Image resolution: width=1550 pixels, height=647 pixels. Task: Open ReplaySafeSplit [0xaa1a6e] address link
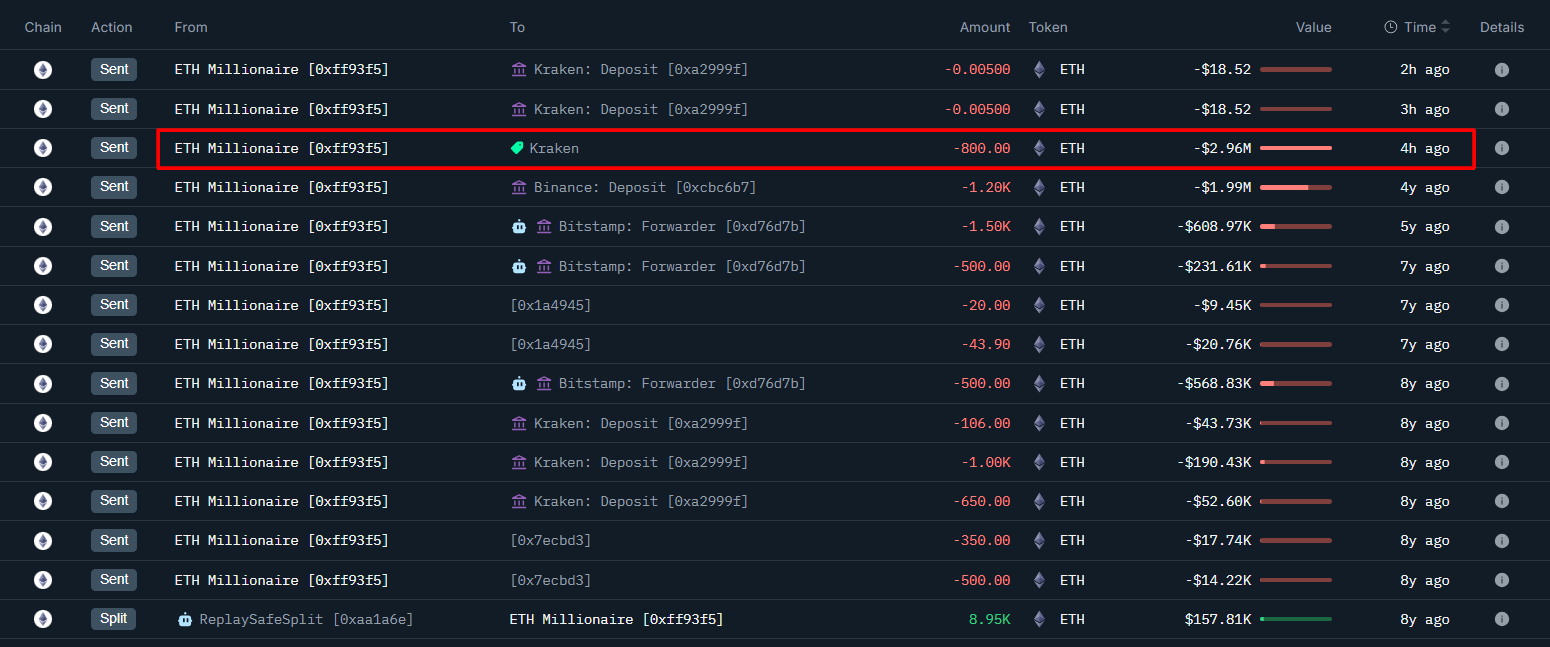point(305,619)
